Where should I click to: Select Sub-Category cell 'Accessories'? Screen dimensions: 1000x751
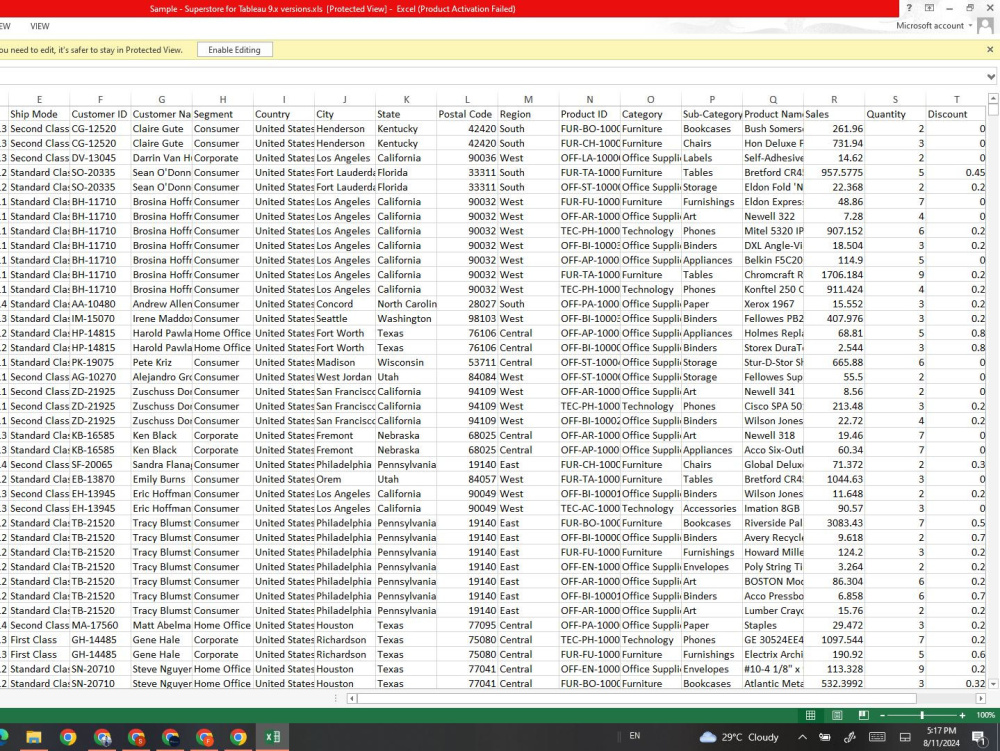(x=712, y=509)
